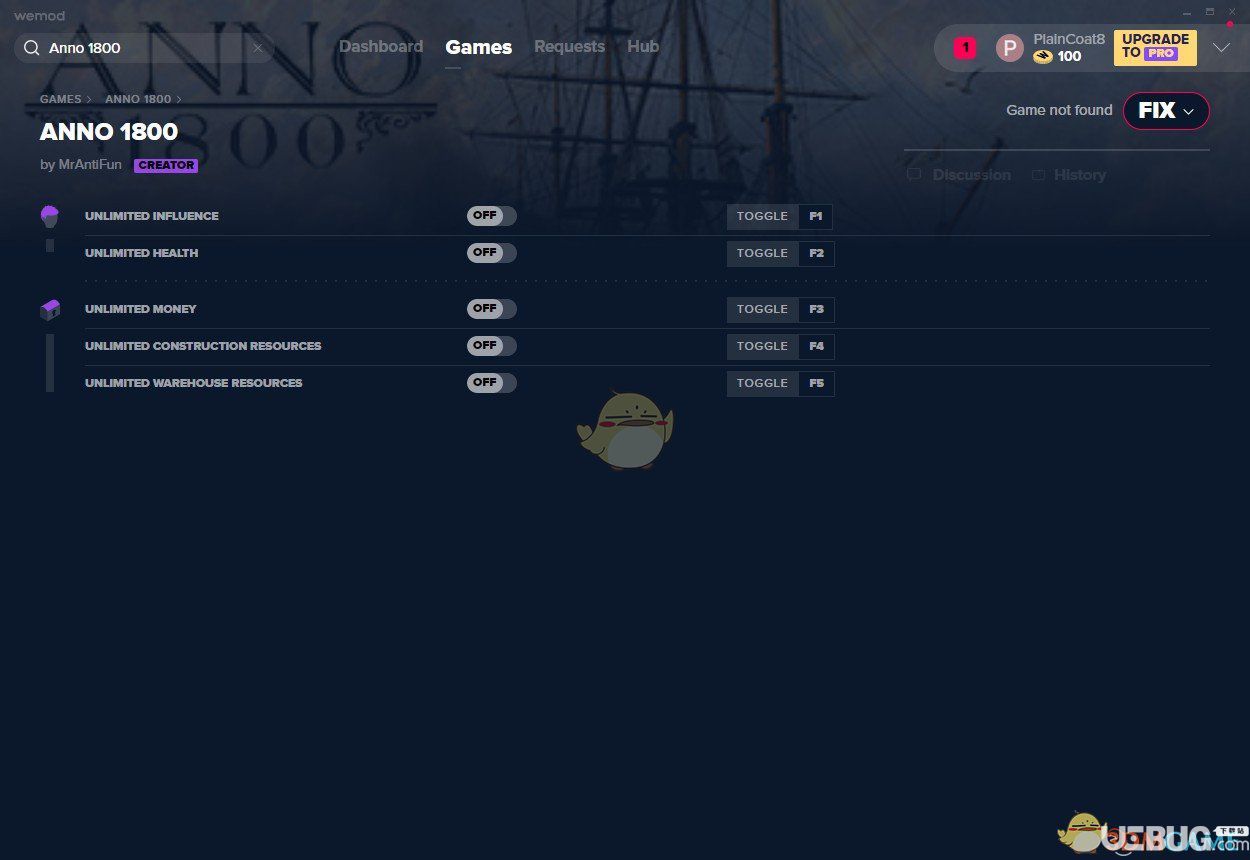Click the Game not found status text
Screen dimensions: 1250x860
point(1059,110)
